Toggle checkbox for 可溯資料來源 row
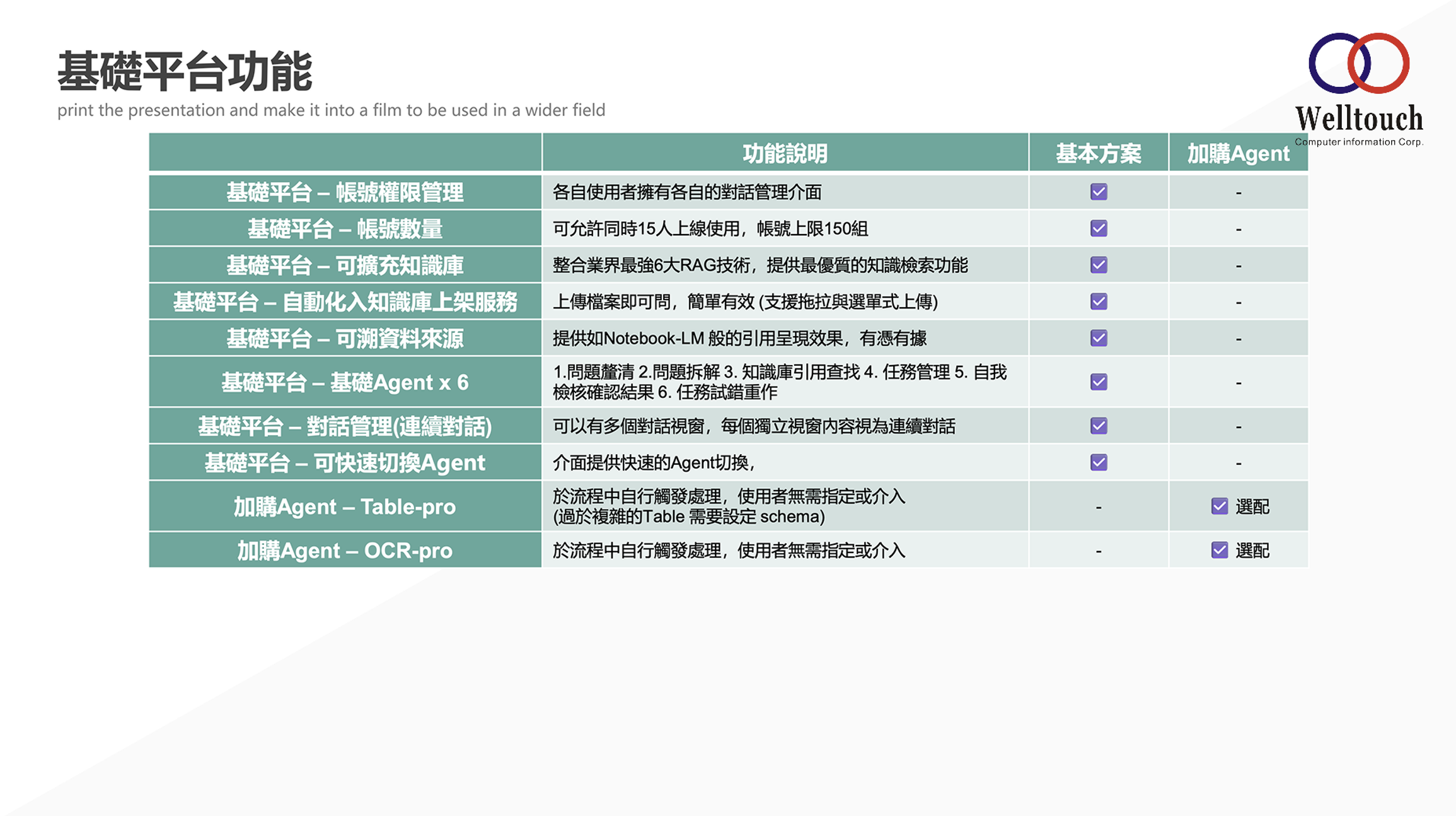The image size is (1456, 816). [x=1098, y=338]
